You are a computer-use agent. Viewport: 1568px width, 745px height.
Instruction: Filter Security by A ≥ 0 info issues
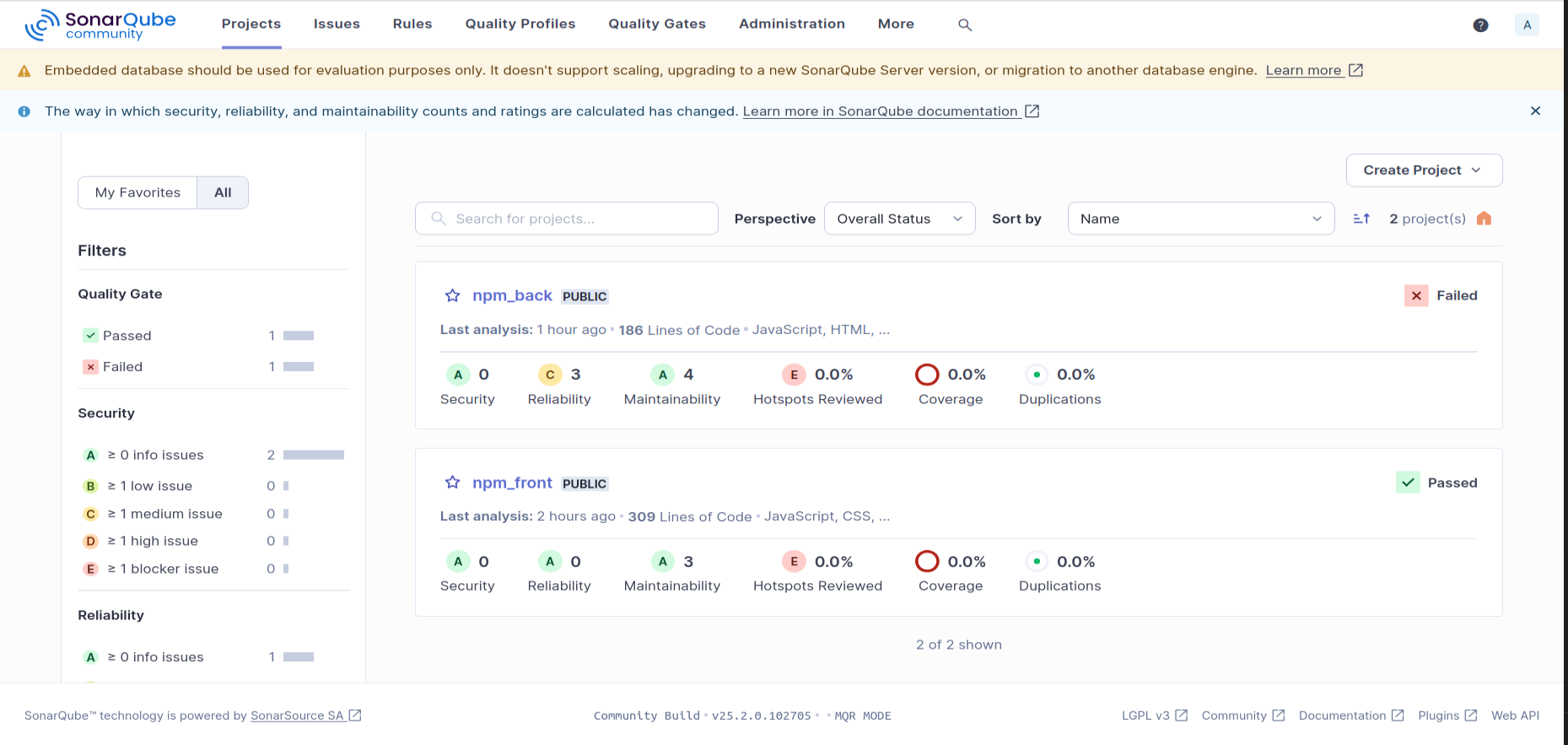[213, 456]
